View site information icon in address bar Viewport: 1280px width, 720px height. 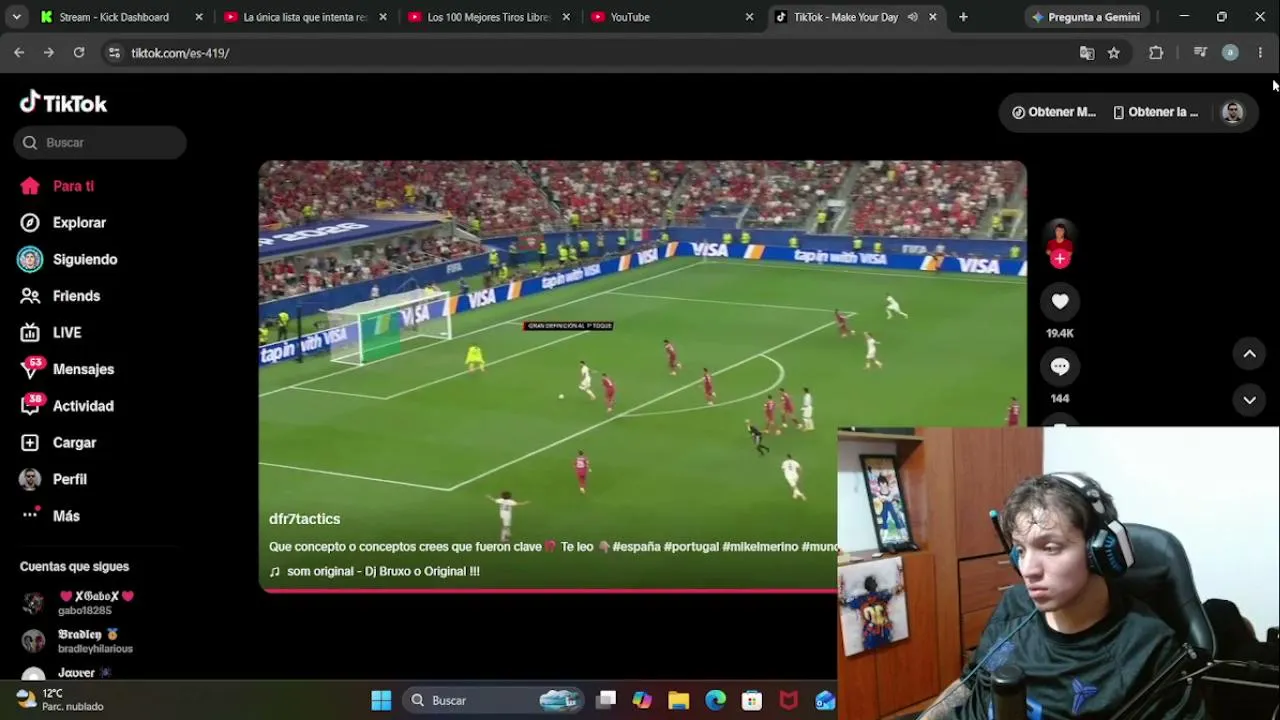tap(114, 53)
